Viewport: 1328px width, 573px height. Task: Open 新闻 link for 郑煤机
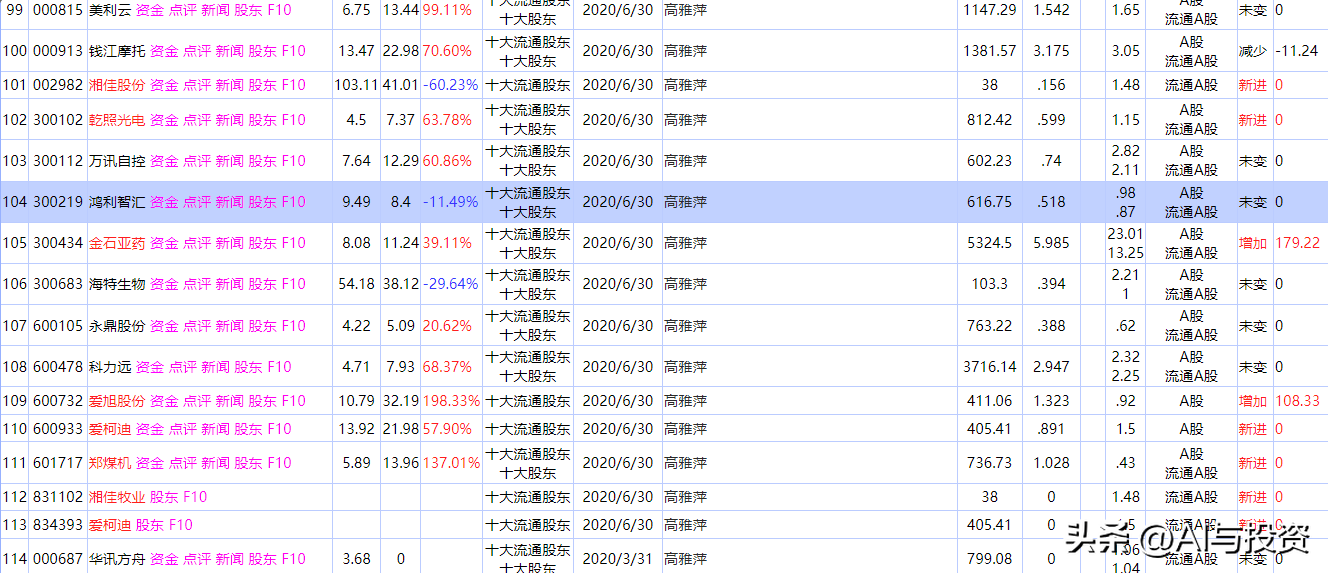tap(216, 463)
